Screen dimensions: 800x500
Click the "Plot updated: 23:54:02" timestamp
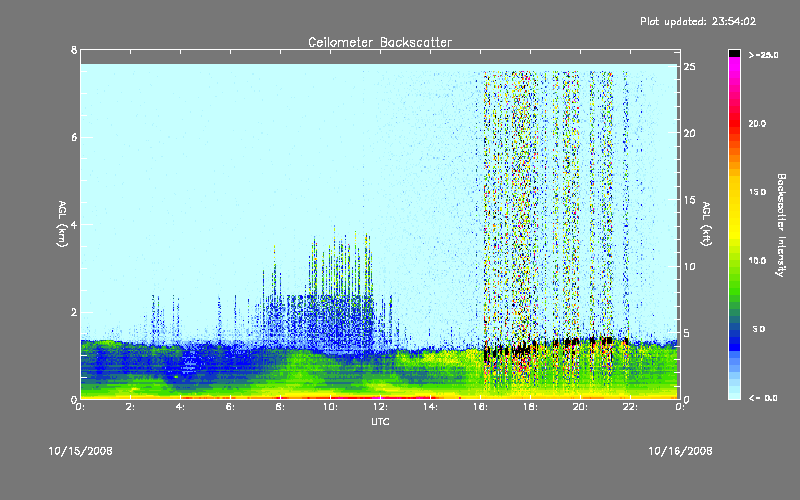coord(698,21)
